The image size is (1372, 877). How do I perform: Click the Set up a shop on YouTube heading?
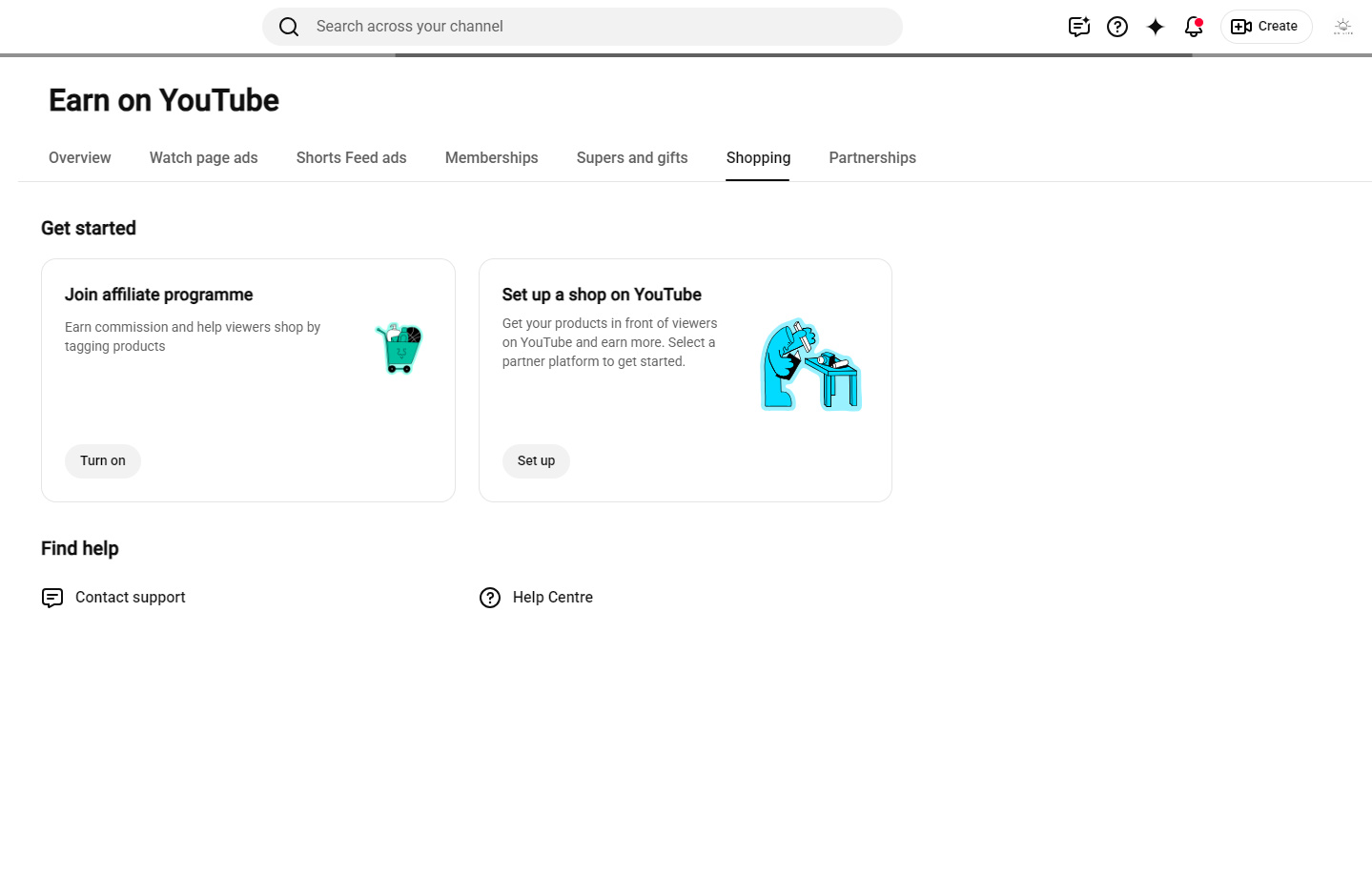click(x=602, y=296)
